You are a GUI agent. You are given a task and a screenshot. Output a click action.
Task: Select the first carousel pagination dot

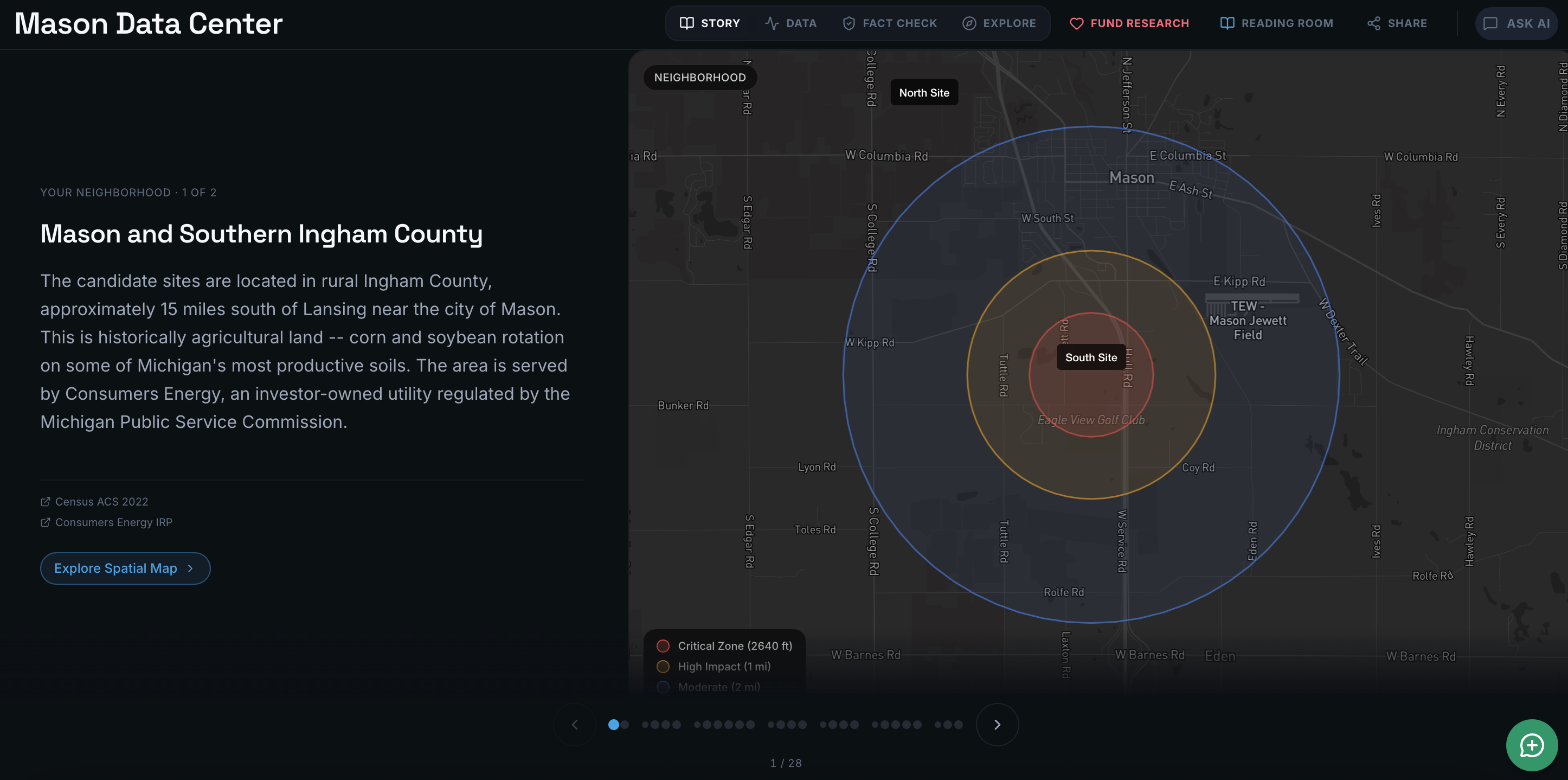click(615, 724)
